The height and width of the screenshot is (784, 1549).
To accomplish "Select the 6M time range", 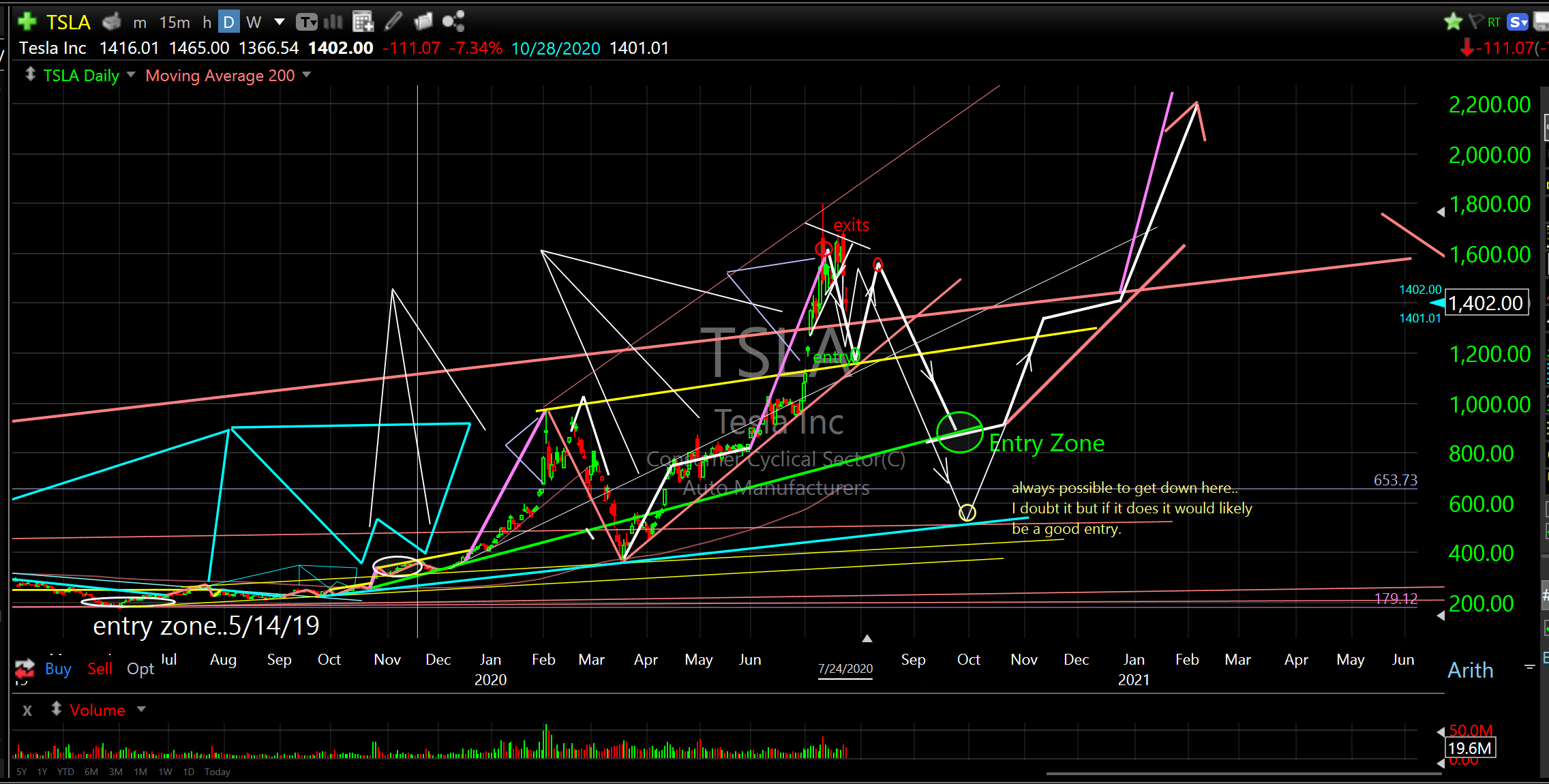I will (x=91, y=772).
